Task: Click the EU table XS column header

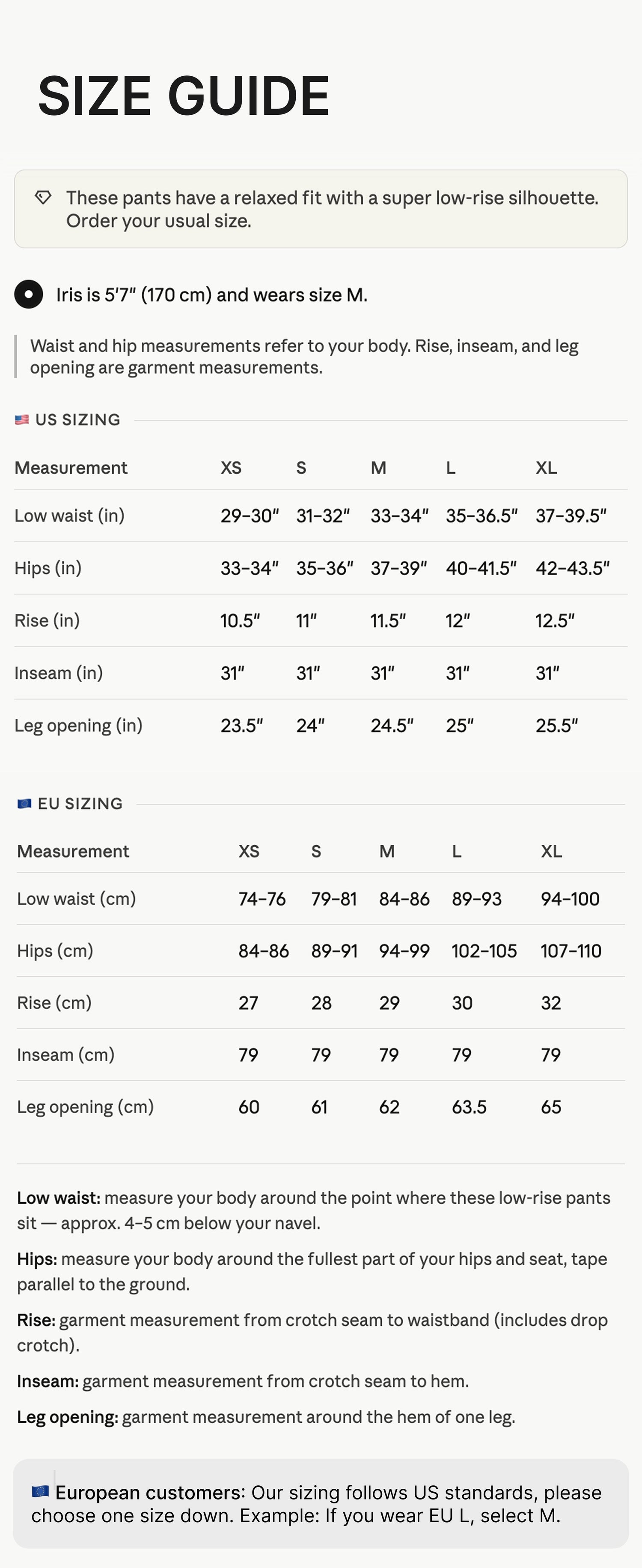Action: (x=249, y=851)
